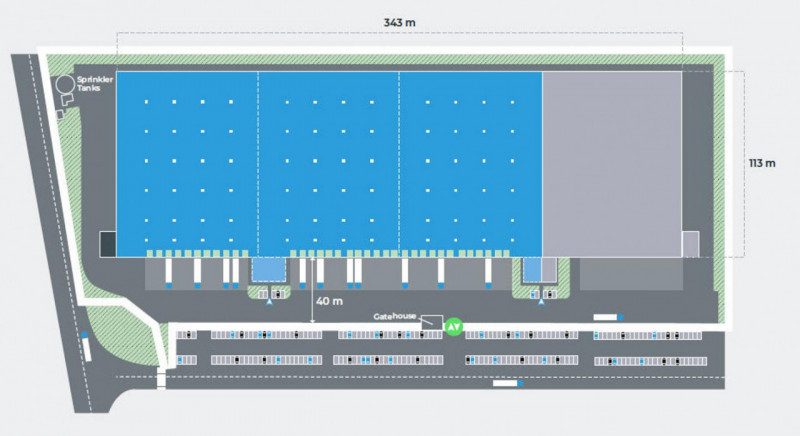Select the Gatehouse building outline
800x436 pixels.
point(433,323)
